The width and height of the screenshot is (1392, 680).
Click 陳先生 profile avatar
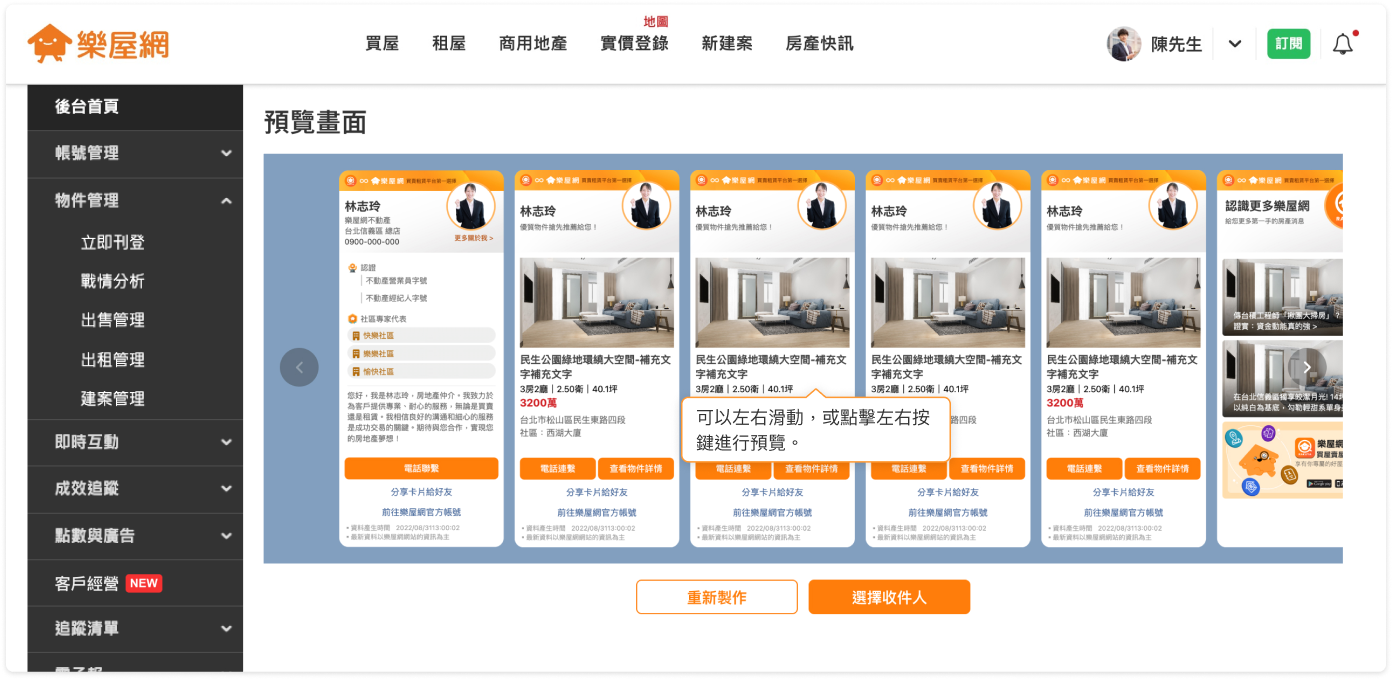pyautogui.click(x=1123, y=44)
